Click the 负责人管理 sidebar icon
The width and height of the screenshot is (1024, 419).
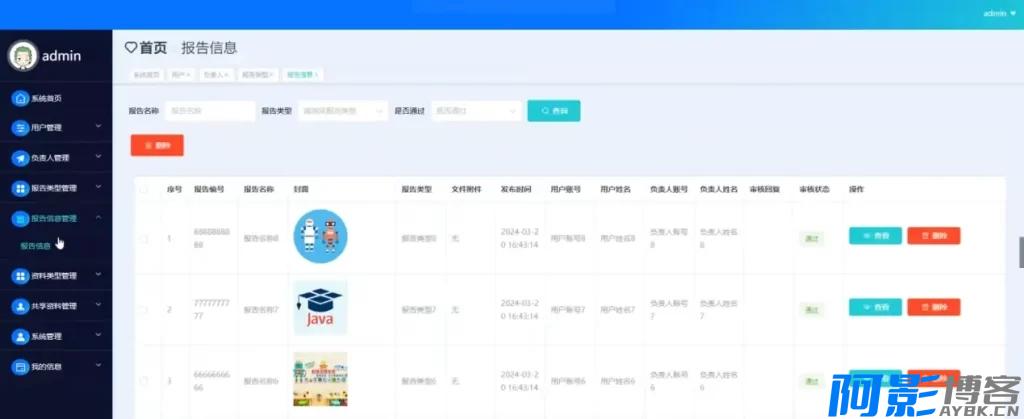[x=20, y=158]
